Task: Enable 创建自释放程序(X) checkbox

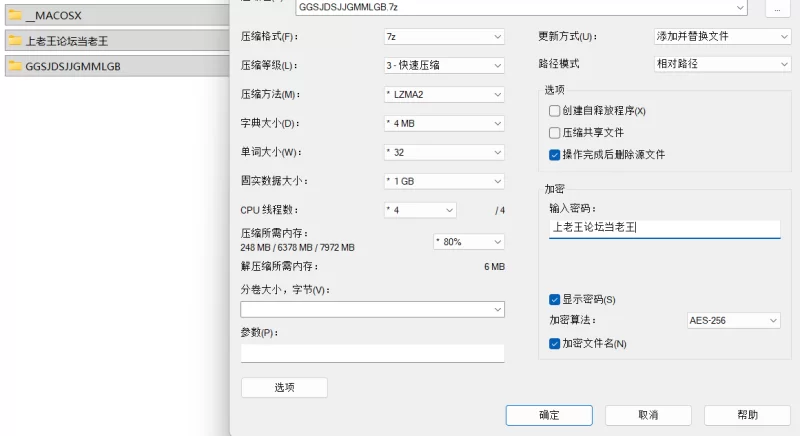Action: (x=555, y=111)
